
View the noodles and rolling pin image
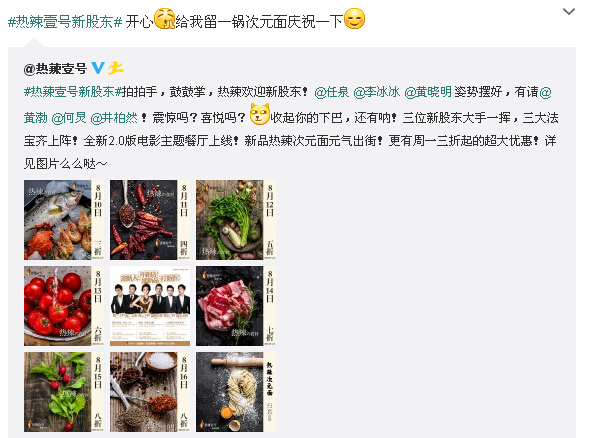236,392
